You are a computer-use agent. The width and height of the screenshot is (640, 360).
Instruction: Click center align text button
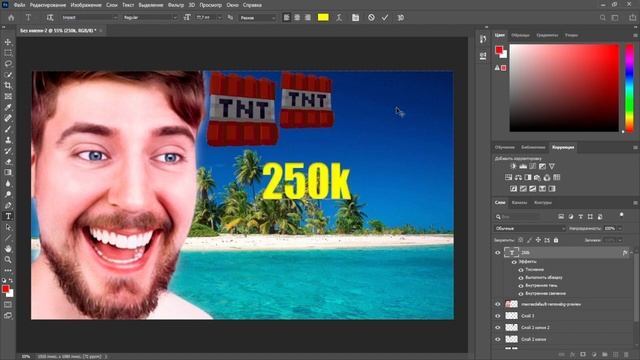(x=297, y=18)
